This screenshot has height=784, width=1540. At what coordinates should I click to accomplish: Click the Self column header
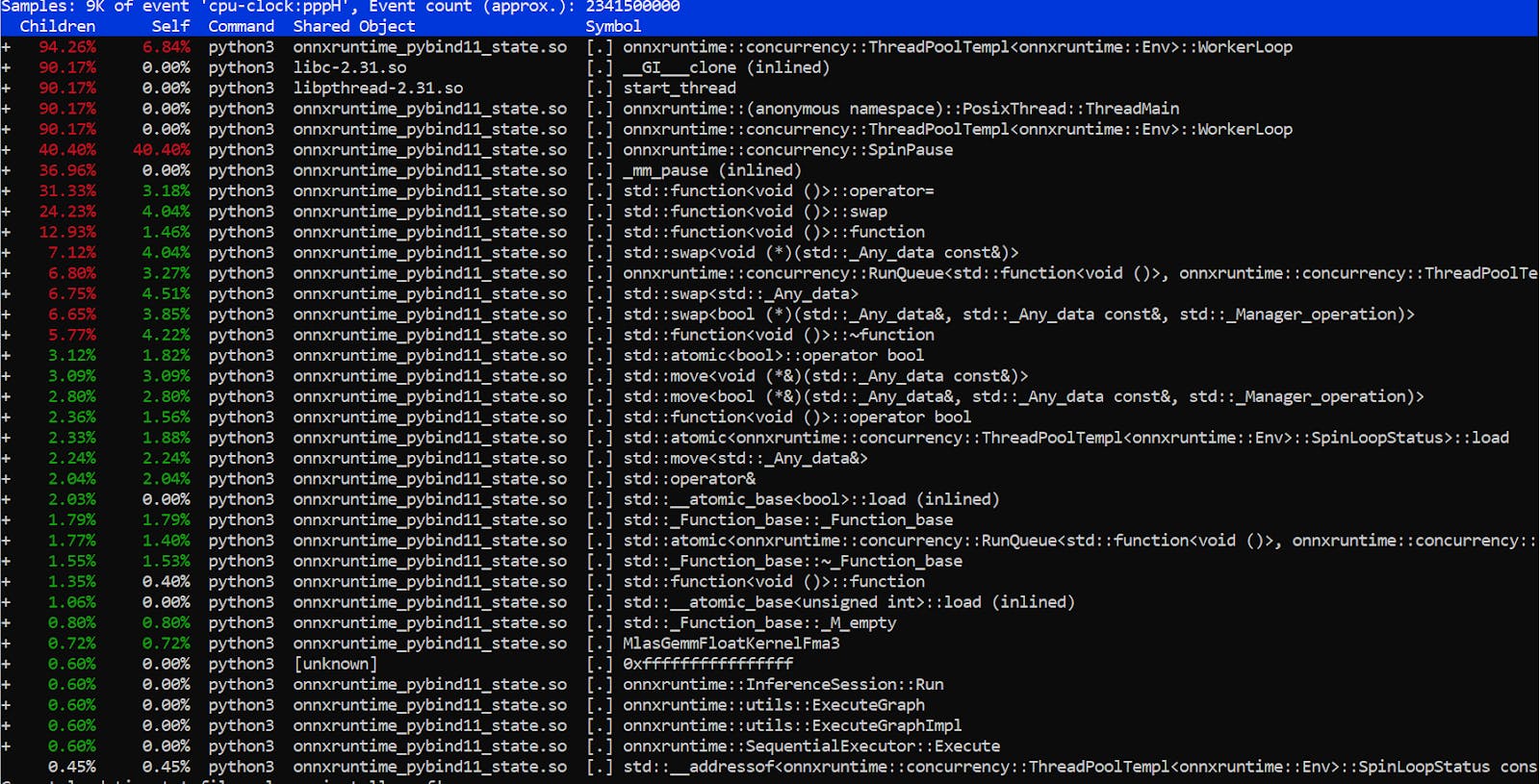point(170,26)
